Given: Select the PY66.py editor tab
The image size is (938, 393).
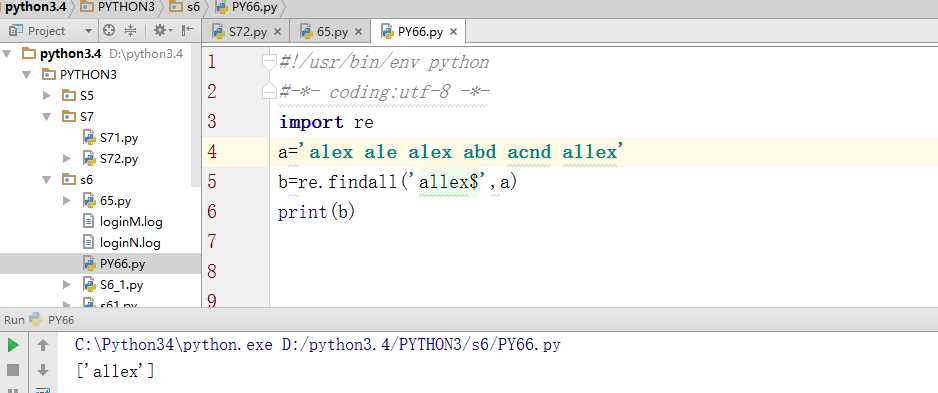Looking at the screenshot, I should point(419,32).
